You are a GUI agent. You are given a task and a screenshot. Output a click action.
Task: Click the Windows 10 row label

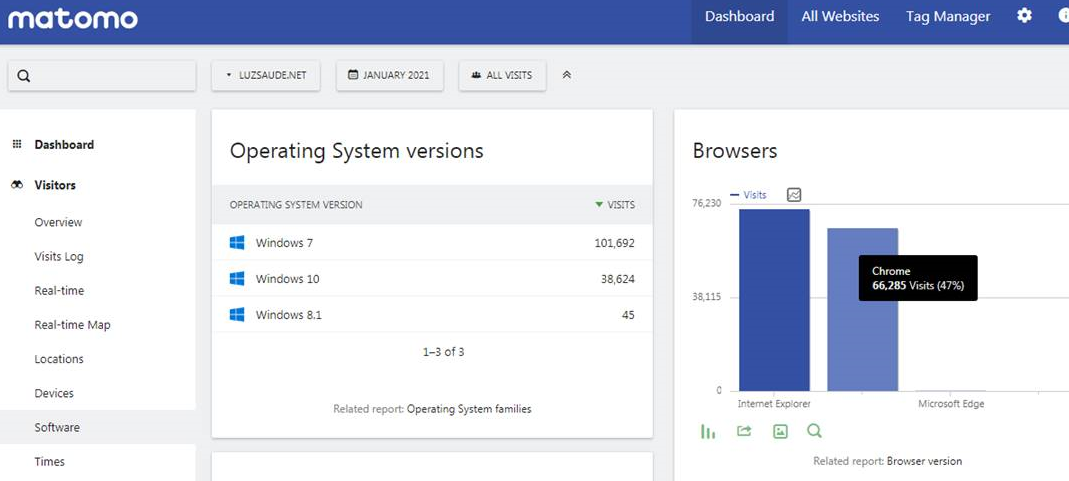(x=287, y=279)
